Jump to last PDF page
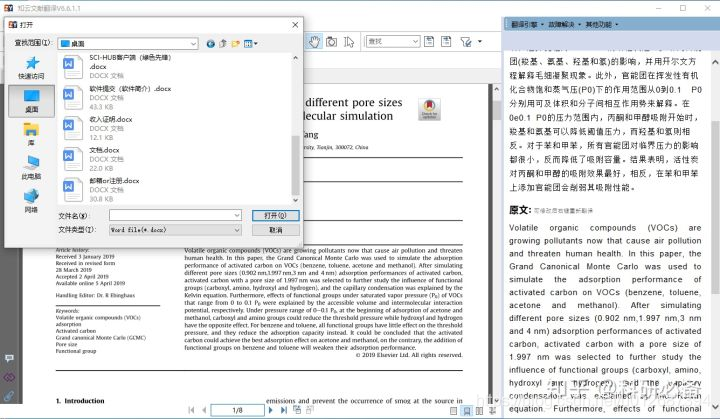The image size is (720, 419). pos(284,410)
